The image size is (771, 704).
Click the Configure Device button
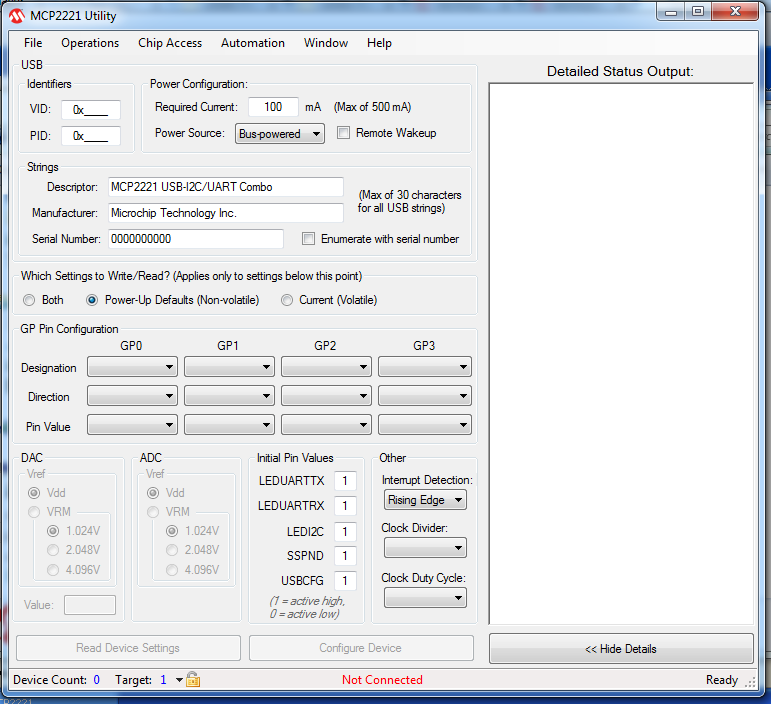(x=361, y=648)
